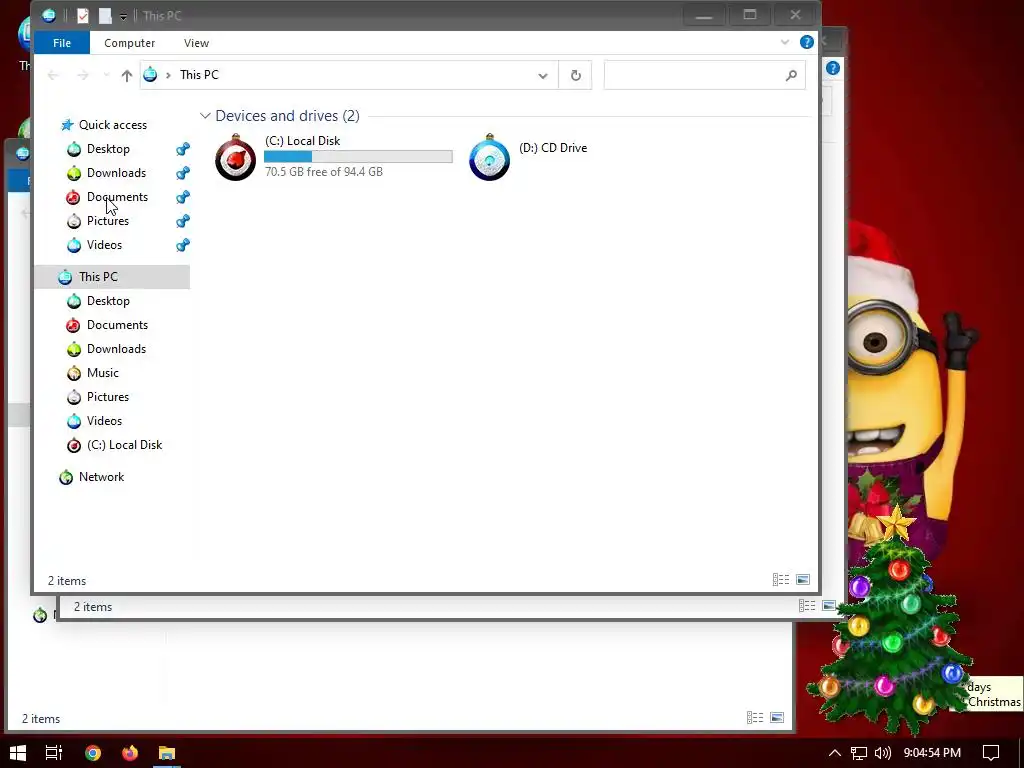Switch to large icons view in rearmost window
The image size is (1024, 768).
tap(777, 718)
